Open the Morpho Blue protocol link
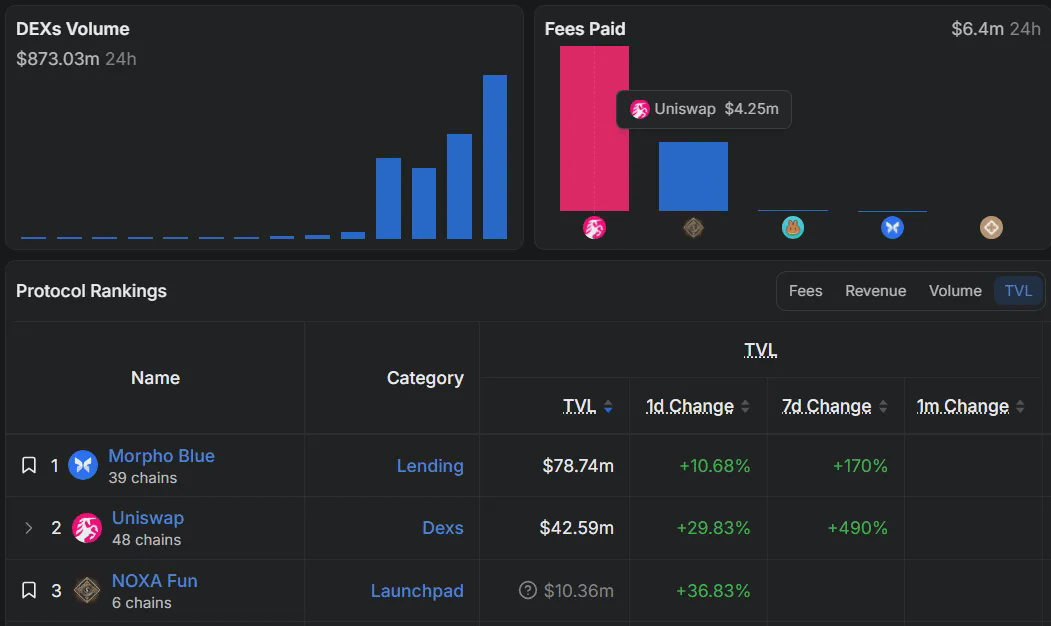The width and height of the screenshot is (1051, 626). click(162, 456)
